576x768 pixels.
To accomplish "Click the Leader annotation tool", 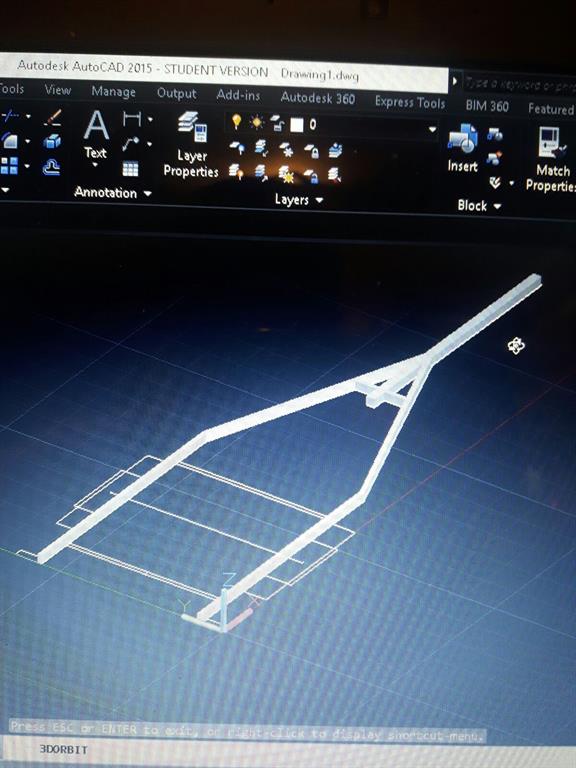I will 131,144.
